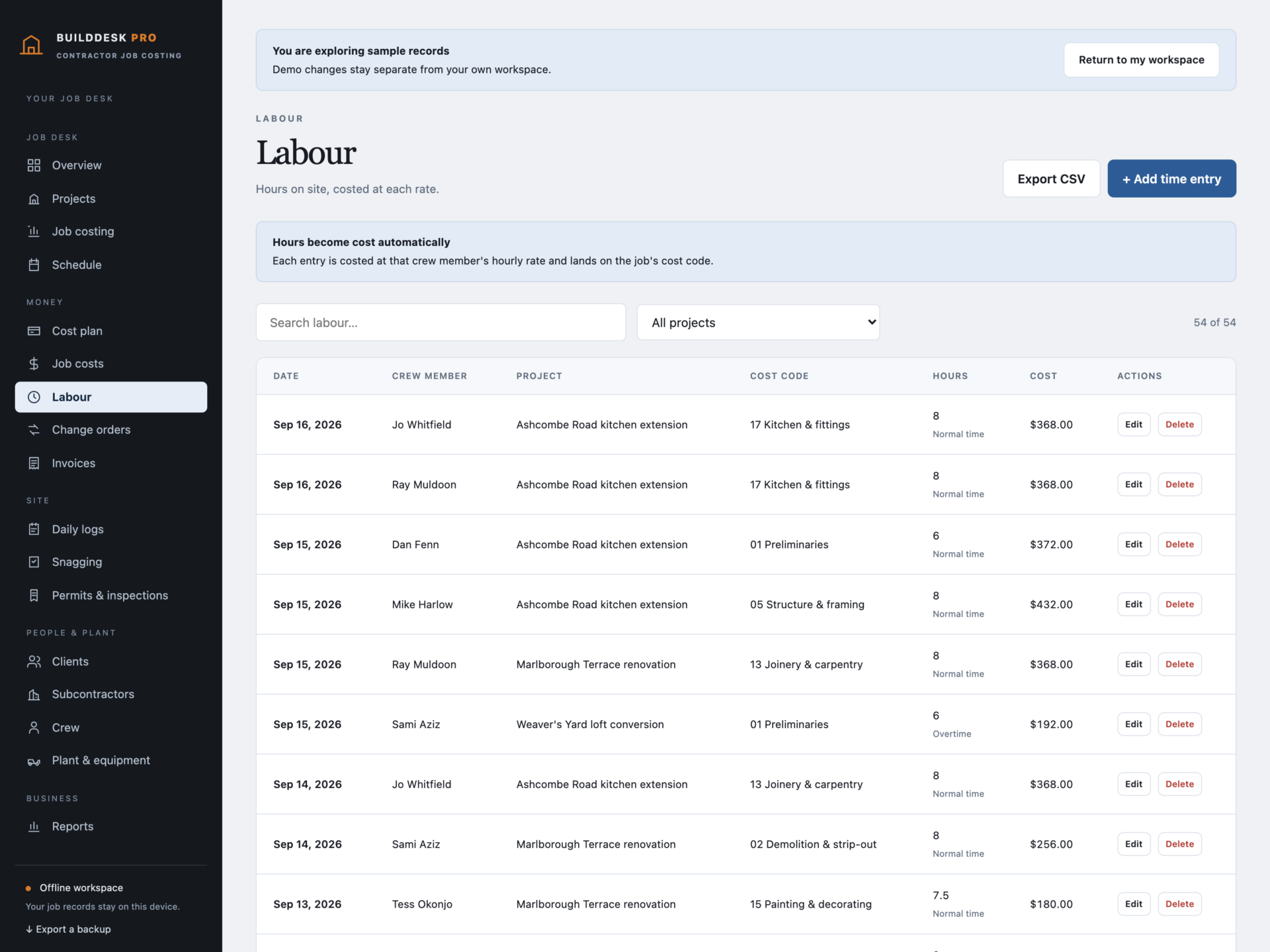Open Job costing in sidebar menu
The image size is (1270, 952).
coord(111,231)
